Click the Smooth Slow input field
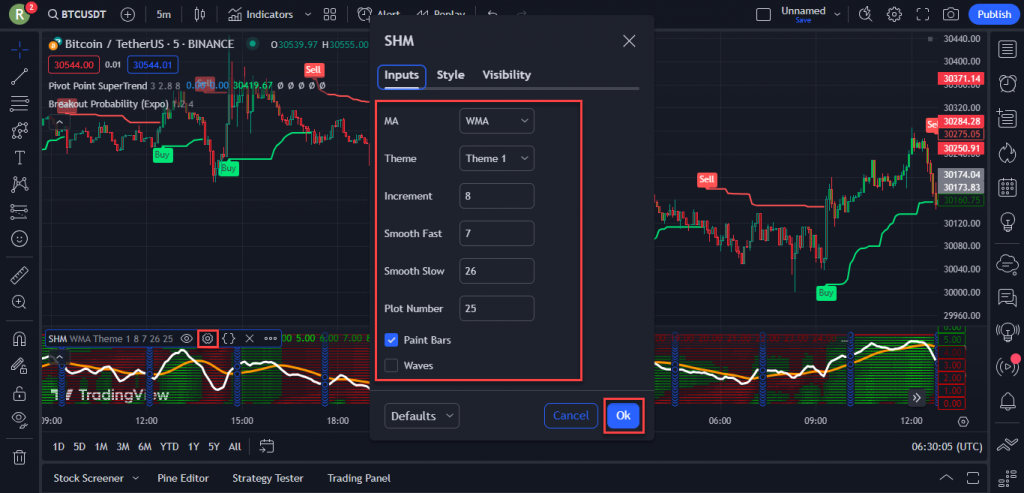Image resolution: width=1024 pixels, height=493 pixels. 496,271
